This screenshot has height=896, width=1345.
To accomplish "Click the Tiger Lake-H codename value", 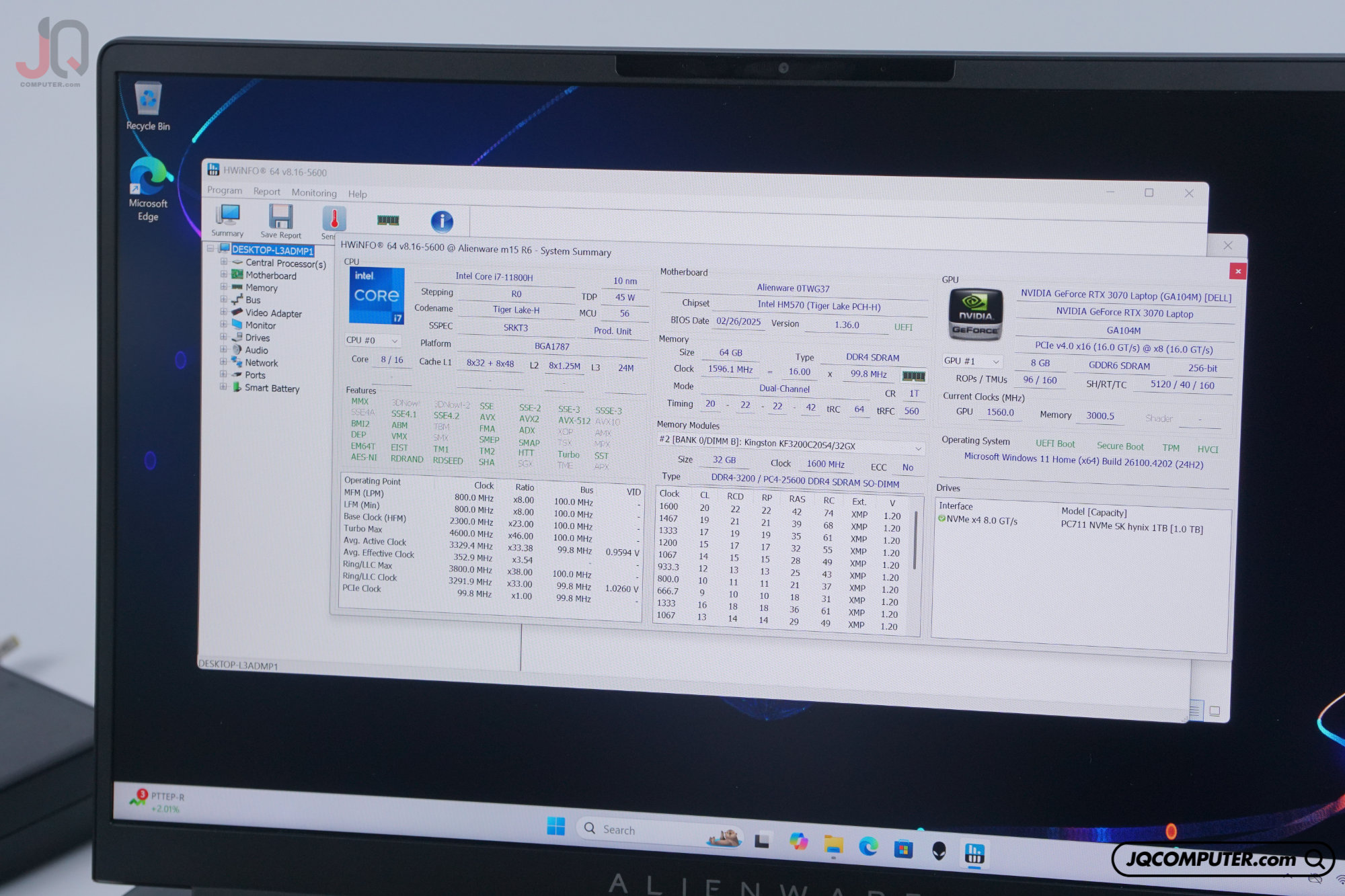I will click(x=516, y=310).
